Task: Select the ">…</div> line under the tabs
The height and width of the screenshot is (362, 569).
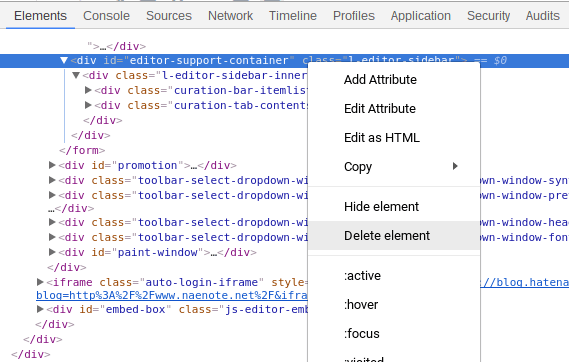Action: [116, 46]
